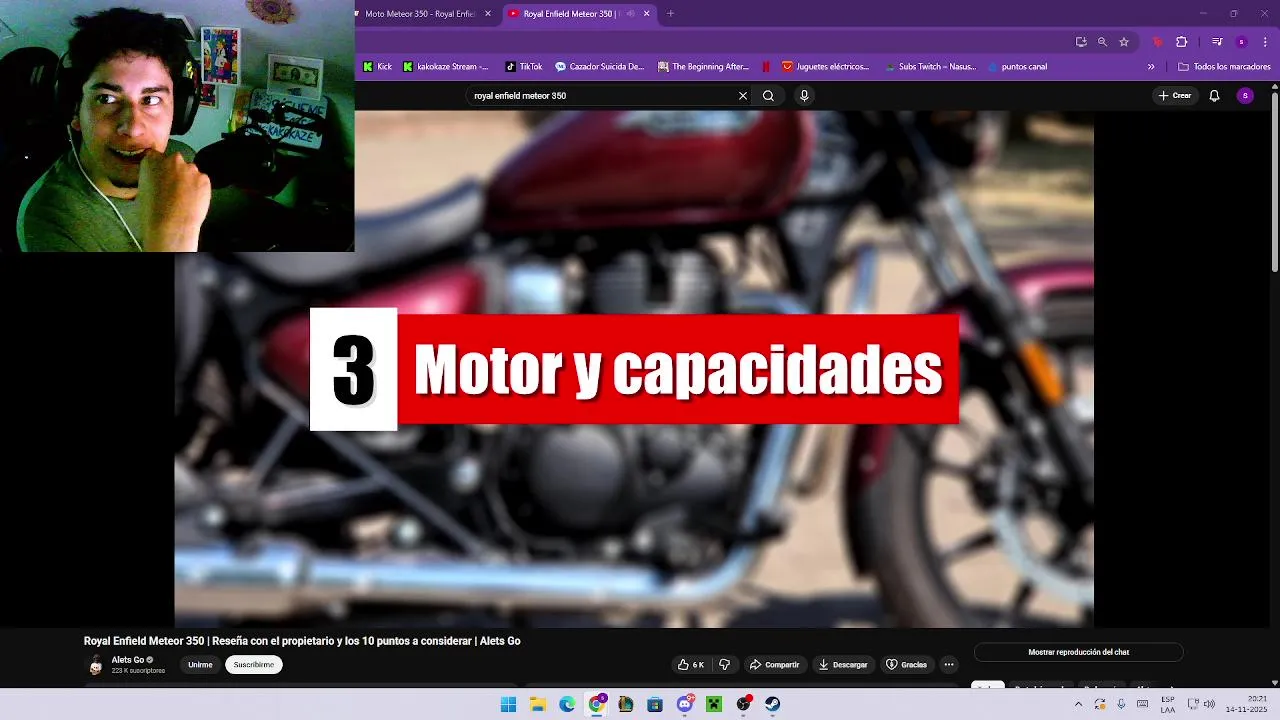The height and width of the screenshot is (720, 1280).
Task: Open Discord from the taskbar
Action: [685, 704]
